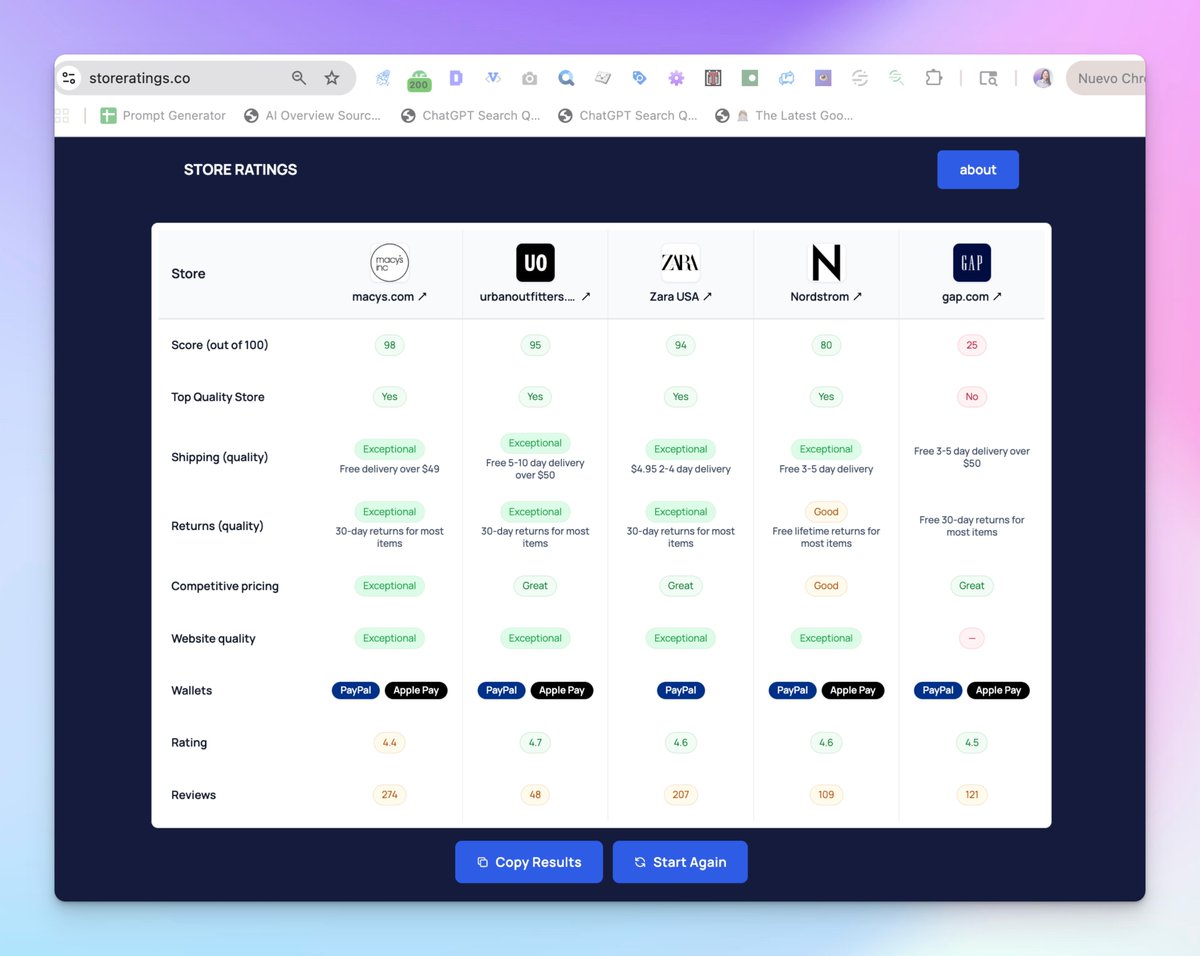Open the urbanoutfitters.... store link
This screenshot has height=956, width=1200.
point(535,296)
